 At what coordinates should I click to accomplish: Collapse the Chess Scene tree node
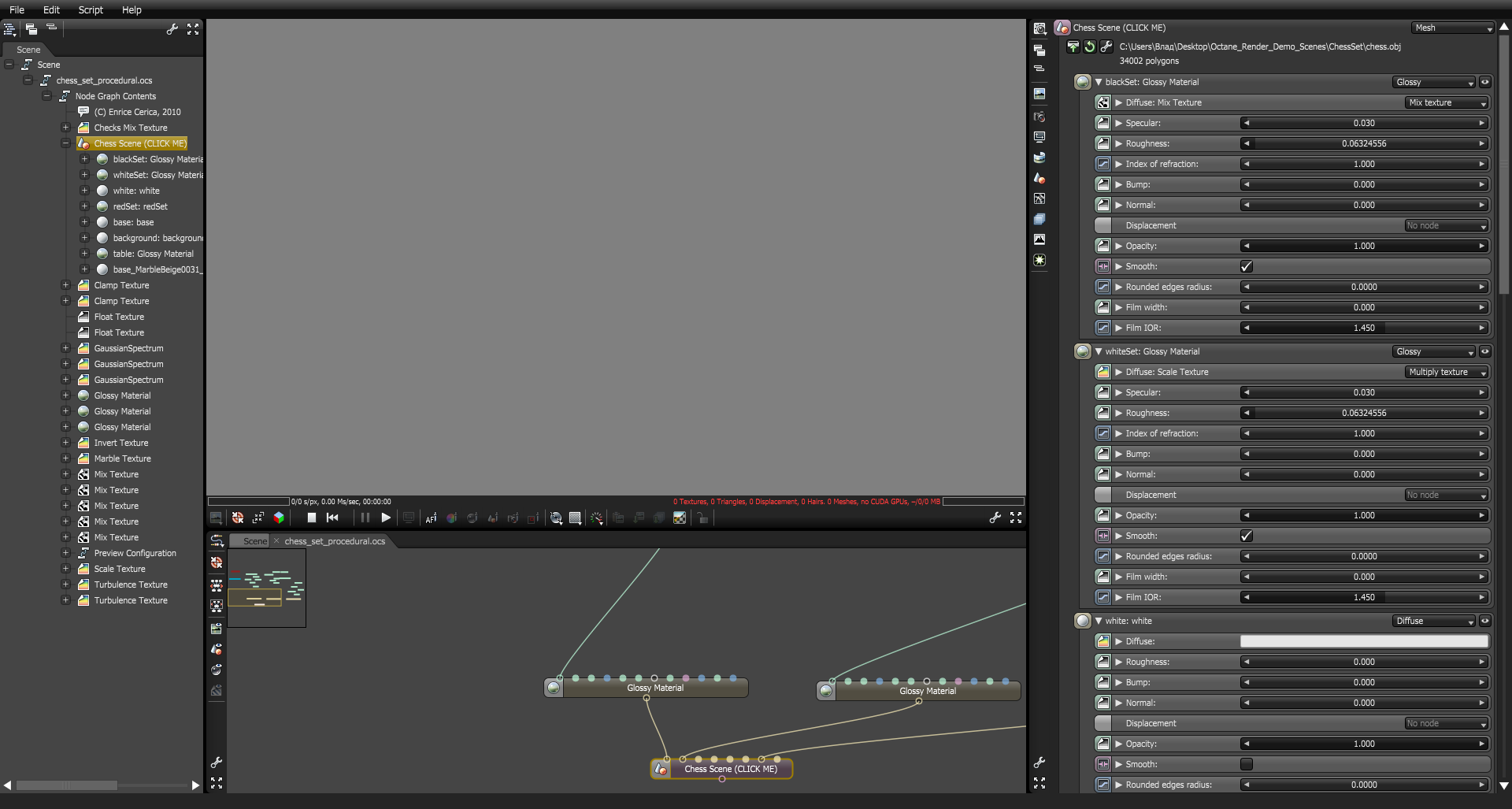tap(66, 143)
